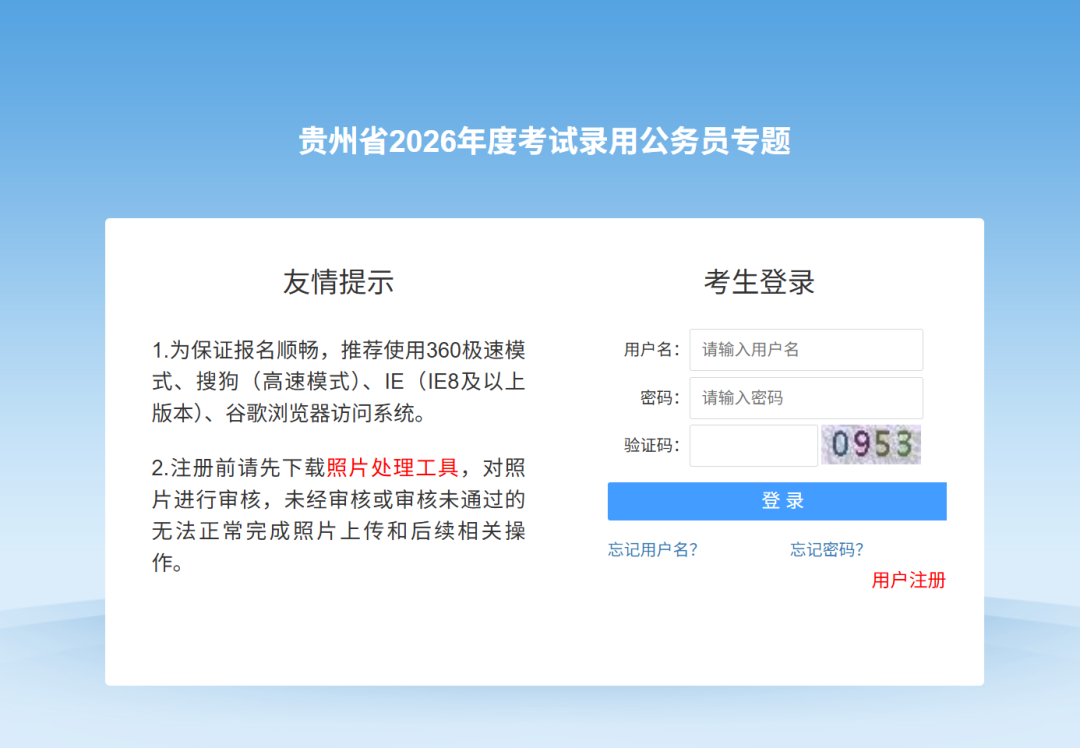Click the 考生登录 heading
The width and height of the screenshot is (1080, 748).
pyautogui.click(x=759, y=282)
